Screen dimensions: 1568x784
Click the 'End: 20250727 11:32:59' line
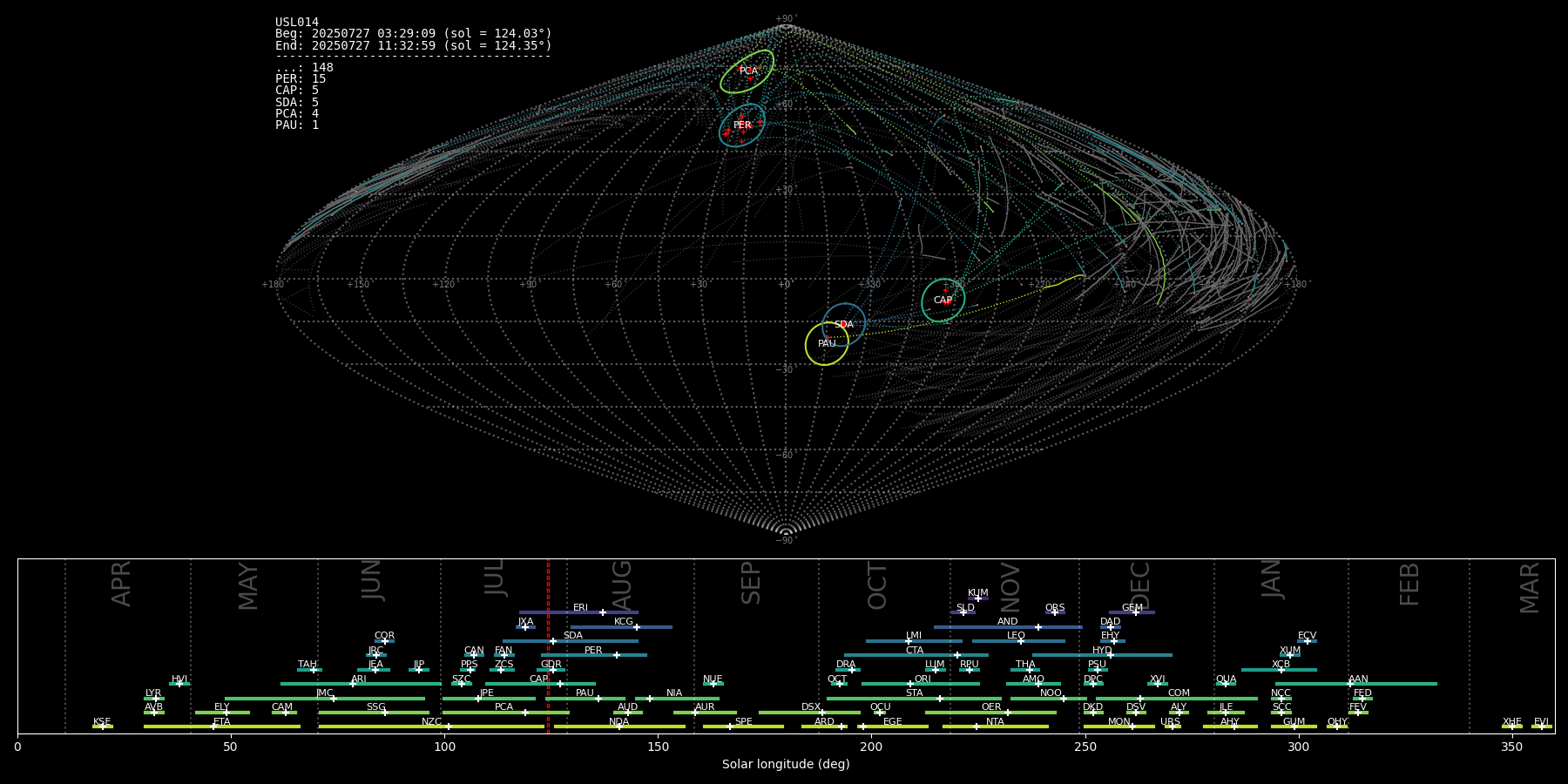pyautogui.click(x=414, y=45)
